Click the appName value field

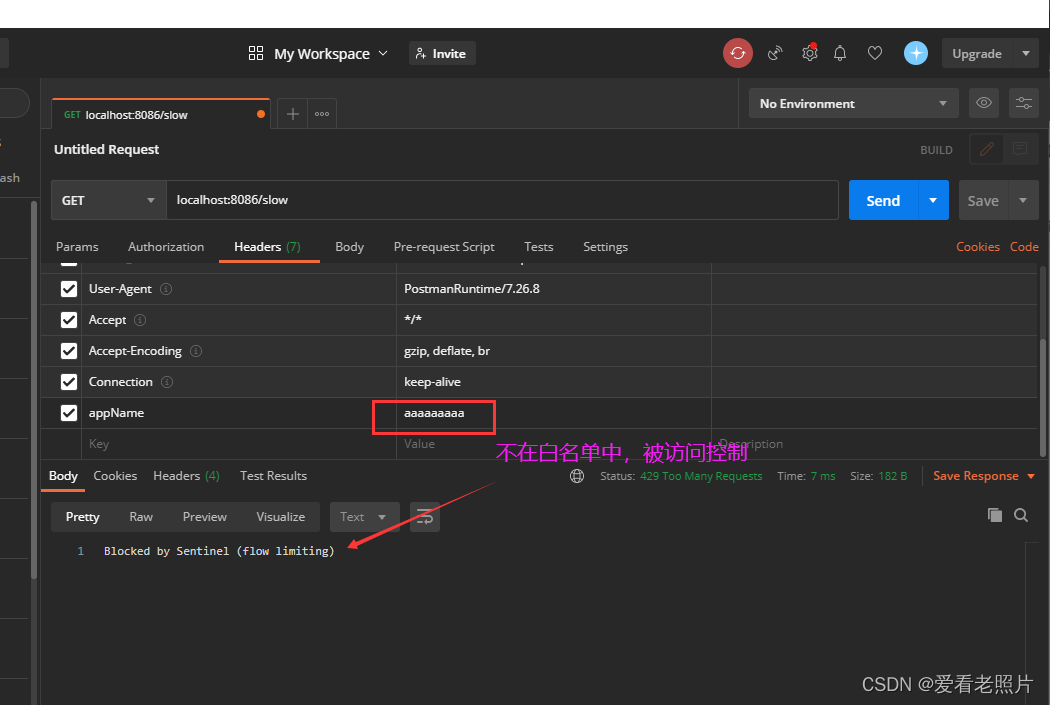pyautogui.click(x=553, y=413)
